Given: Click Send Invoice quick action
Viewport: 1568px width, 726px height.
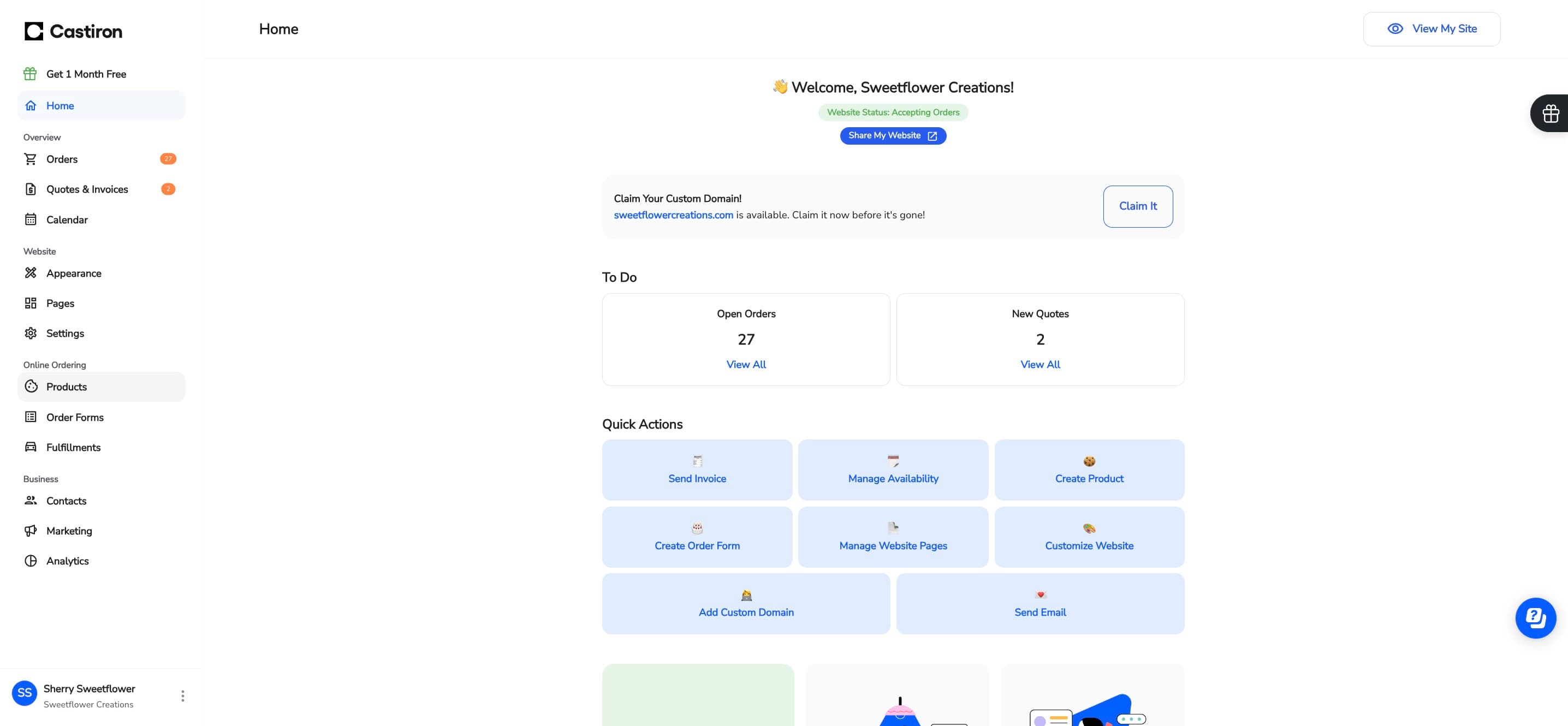Looking at the screenshot, I should (x=697, y=470).
